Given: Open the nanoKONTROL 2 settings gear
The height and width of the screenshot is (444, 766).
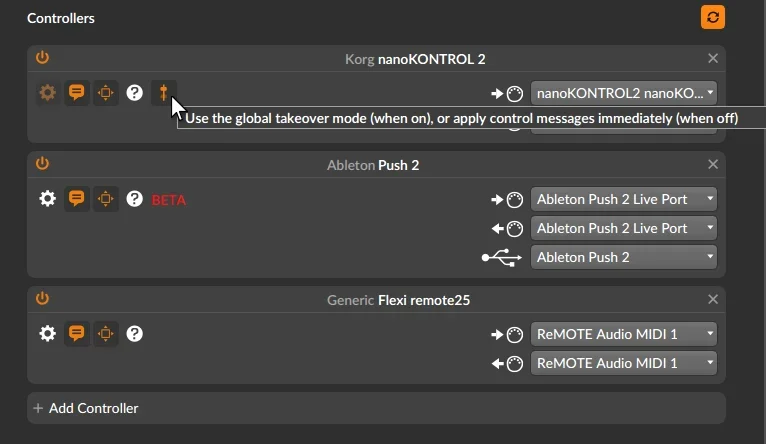Looking at the screenshot, I should click(x=47, y=93).
